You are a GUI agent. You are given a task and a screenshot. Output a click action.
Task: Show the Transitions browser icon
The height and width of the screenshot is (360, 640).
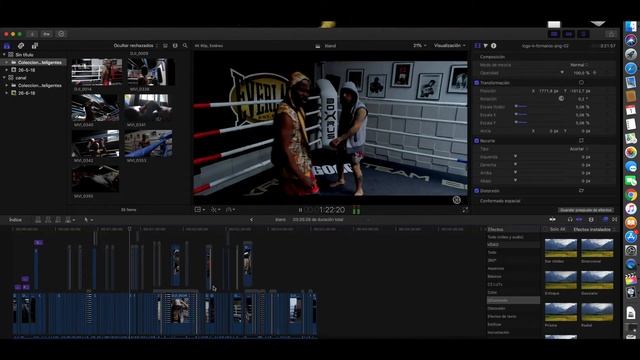click(615, 220)
